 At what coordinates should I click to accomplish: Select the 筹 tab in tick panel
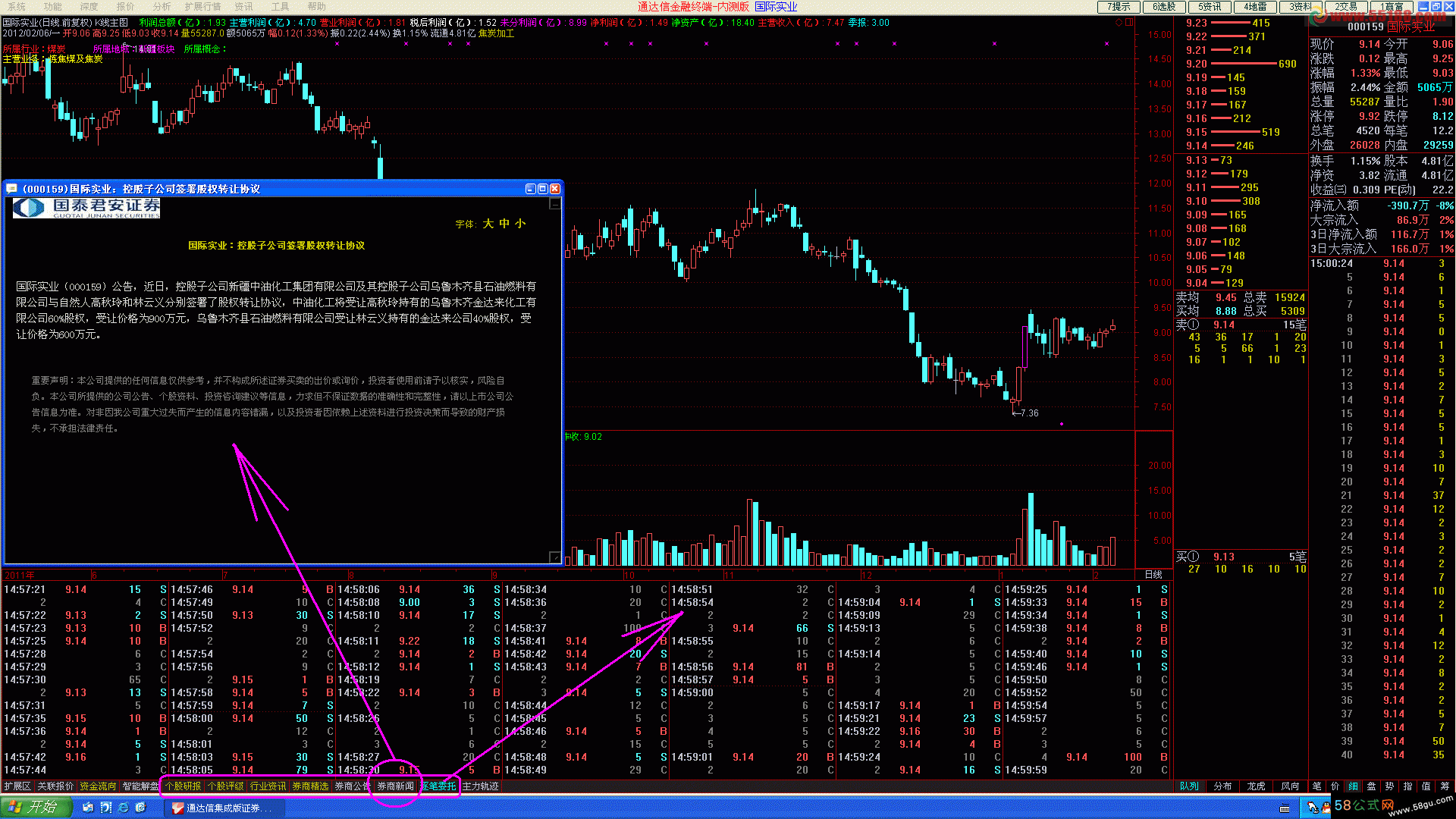[1445, 786]
